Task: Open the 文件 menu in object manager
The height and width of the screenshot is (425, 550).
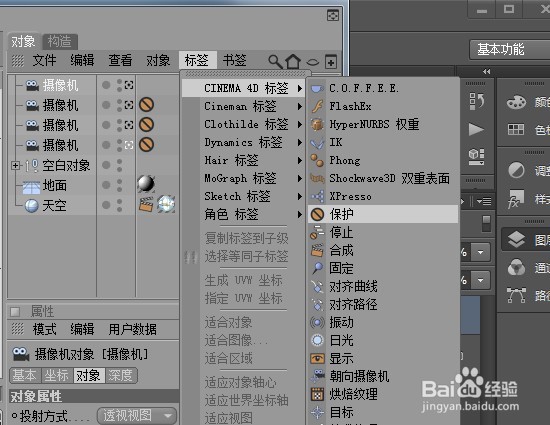Action: (x=45, y=60)
